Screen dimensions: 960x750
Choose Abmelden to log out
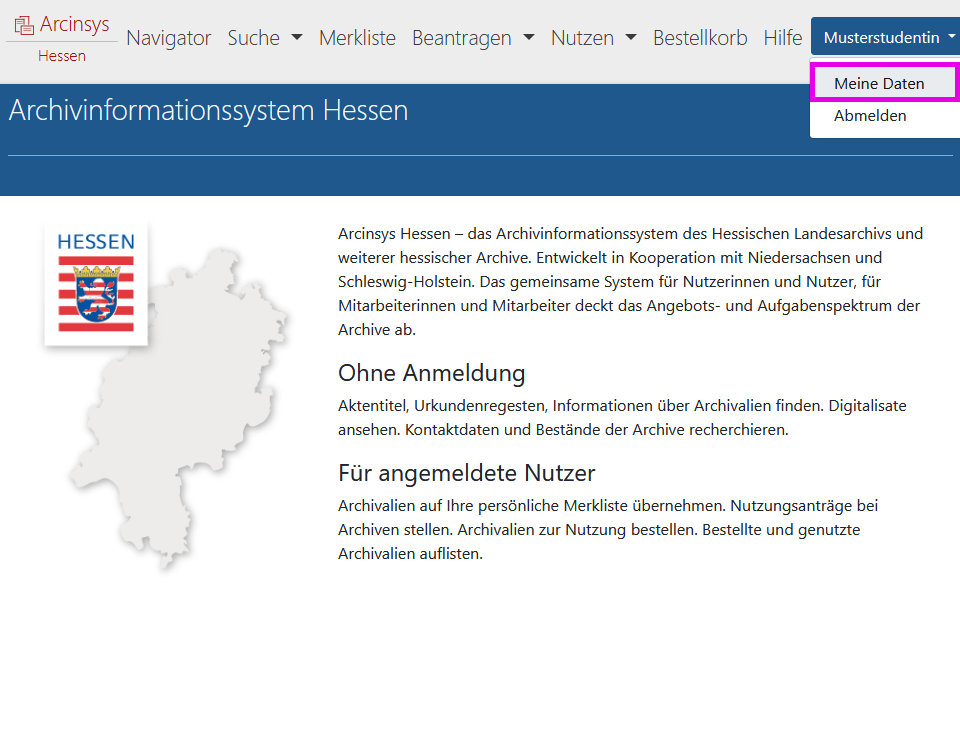coord(885,116)
